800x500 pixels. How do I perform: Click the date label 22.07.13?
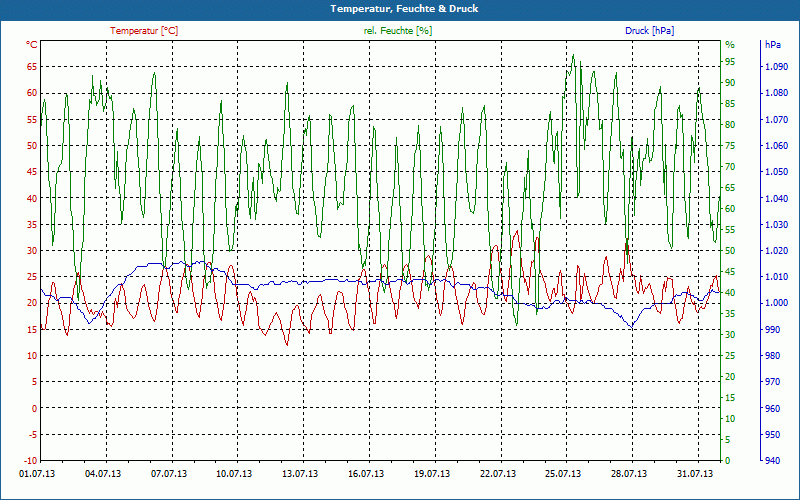tap(498, 474)
